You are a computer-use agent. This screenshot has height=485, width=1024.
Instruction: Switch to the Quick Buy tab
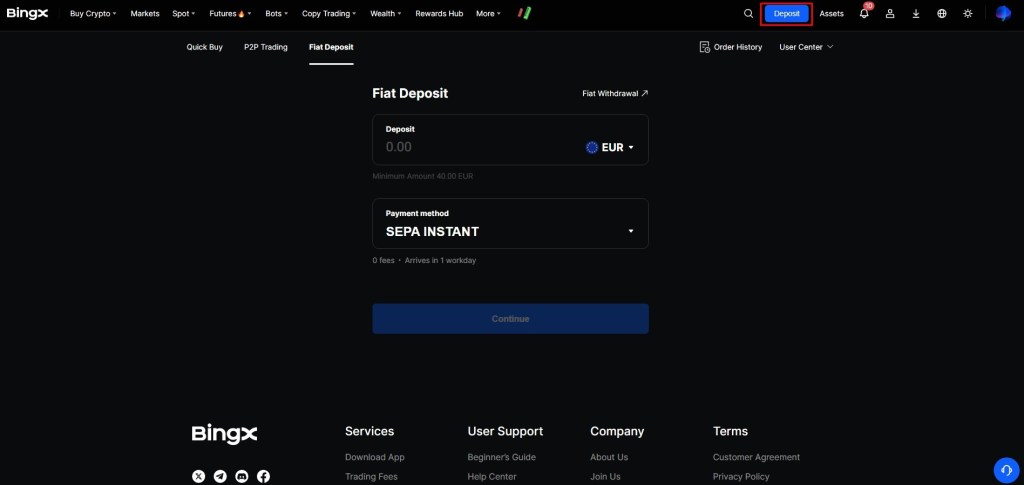(x=204, y=47)
